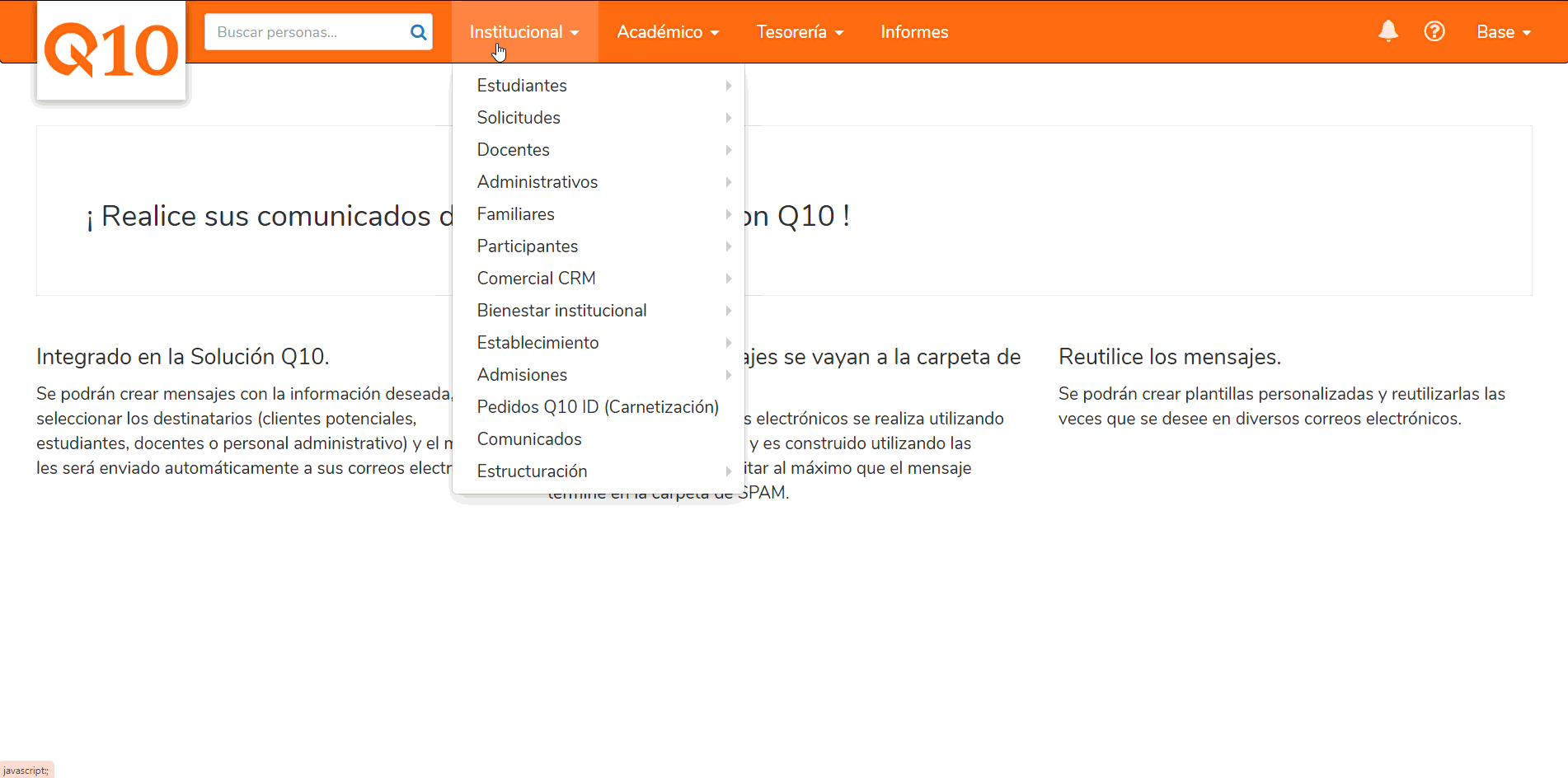Expand the Solicitudes submenu

click(599, 118)
